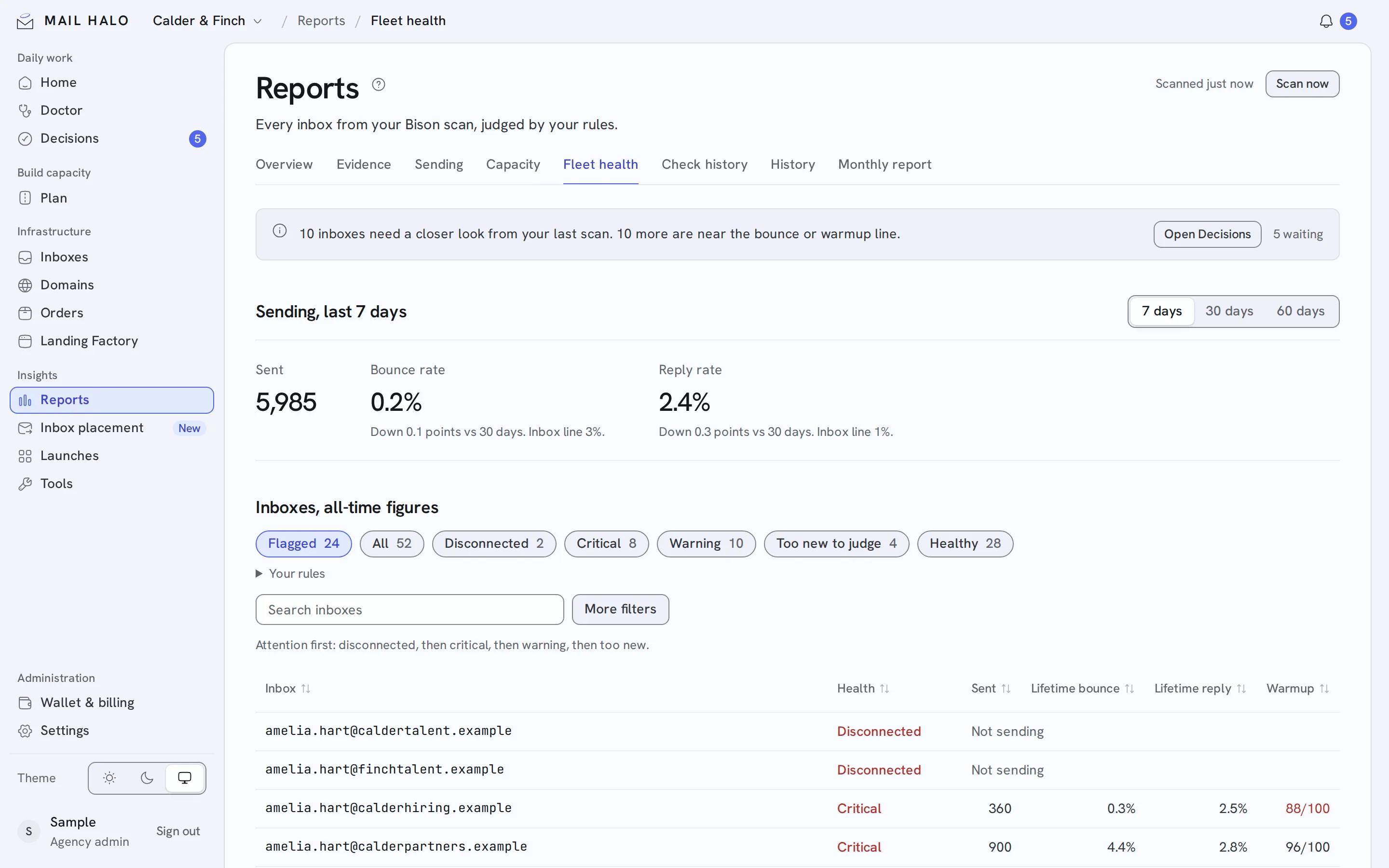Click the Tools wrench icon
The width and height of the screenshot is (1389, 868).
(x=25, y=484)
